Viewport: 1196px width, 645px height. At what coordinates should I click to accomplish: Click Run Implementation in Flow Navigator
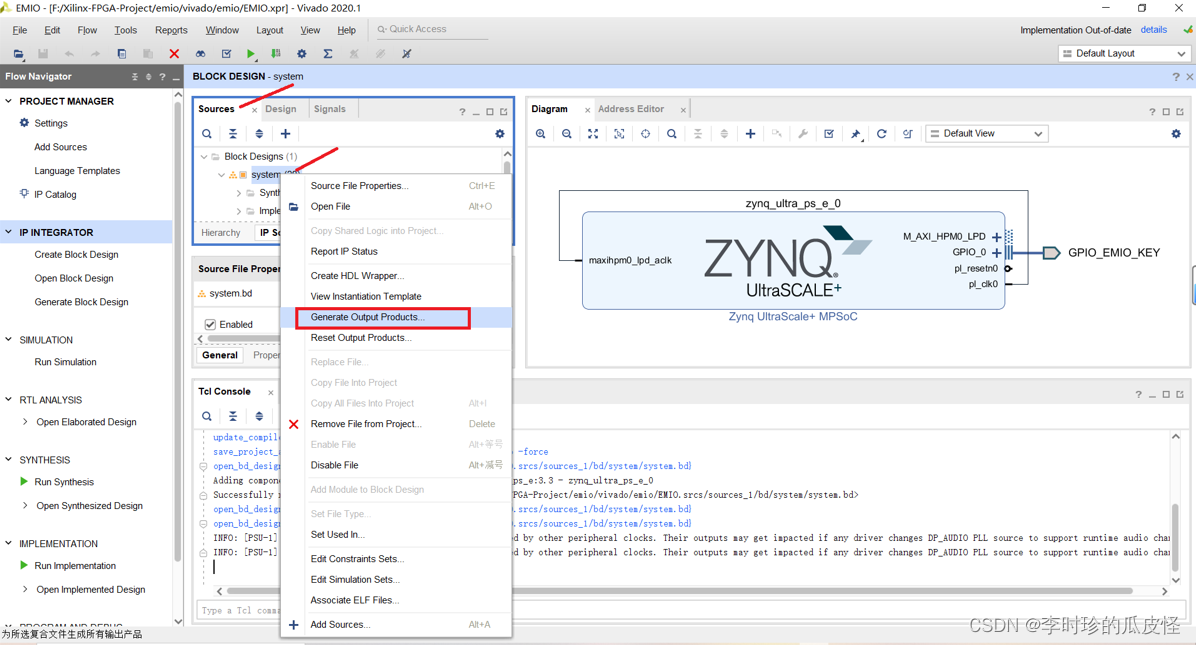point(75,566)
